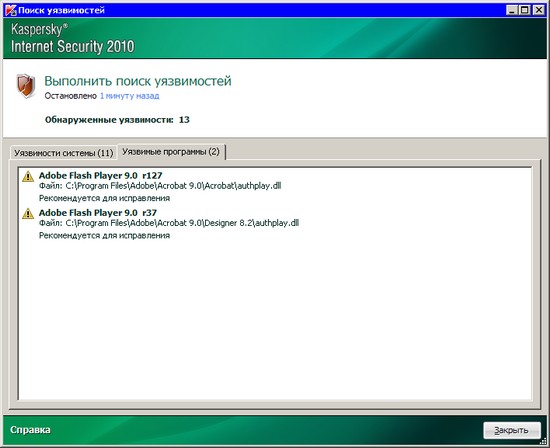Open the '1 минуту назад' link
Viewport: 550px width, 448px height.
point(129,96)
